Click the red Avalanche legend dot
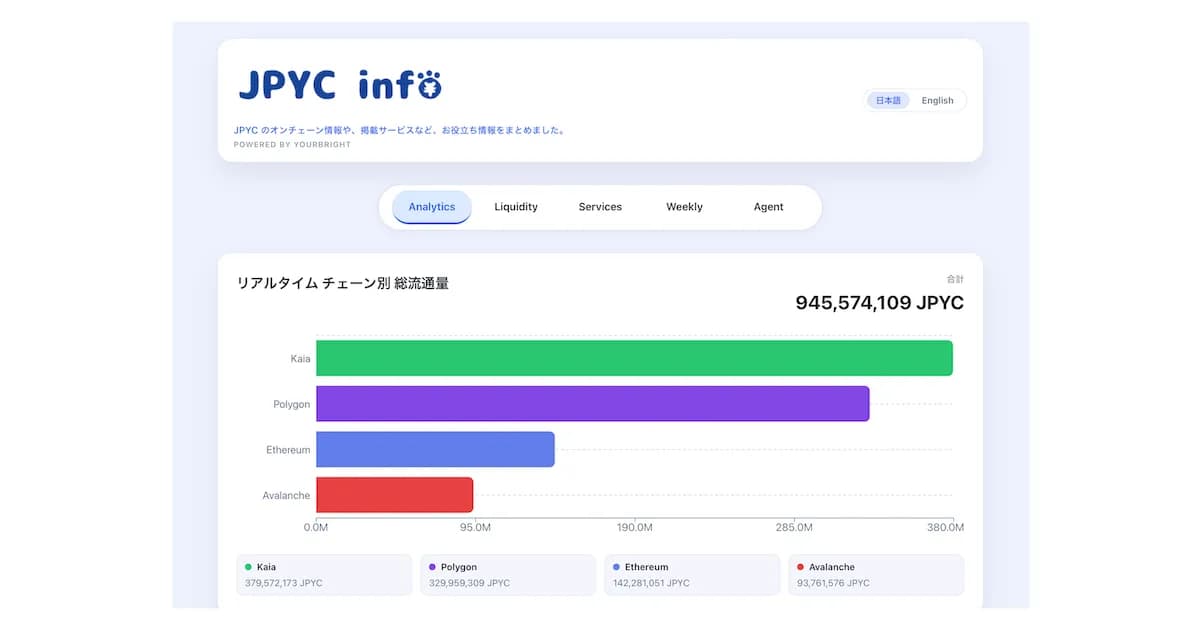1200x630 pixels. point(801,567)
